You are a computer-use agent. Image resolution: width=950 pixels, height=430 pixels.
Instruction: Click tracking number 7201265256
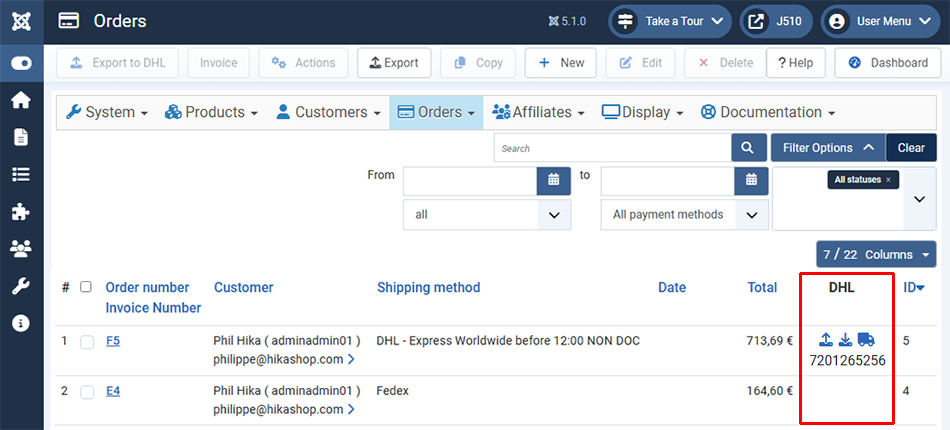pos(848,361)
